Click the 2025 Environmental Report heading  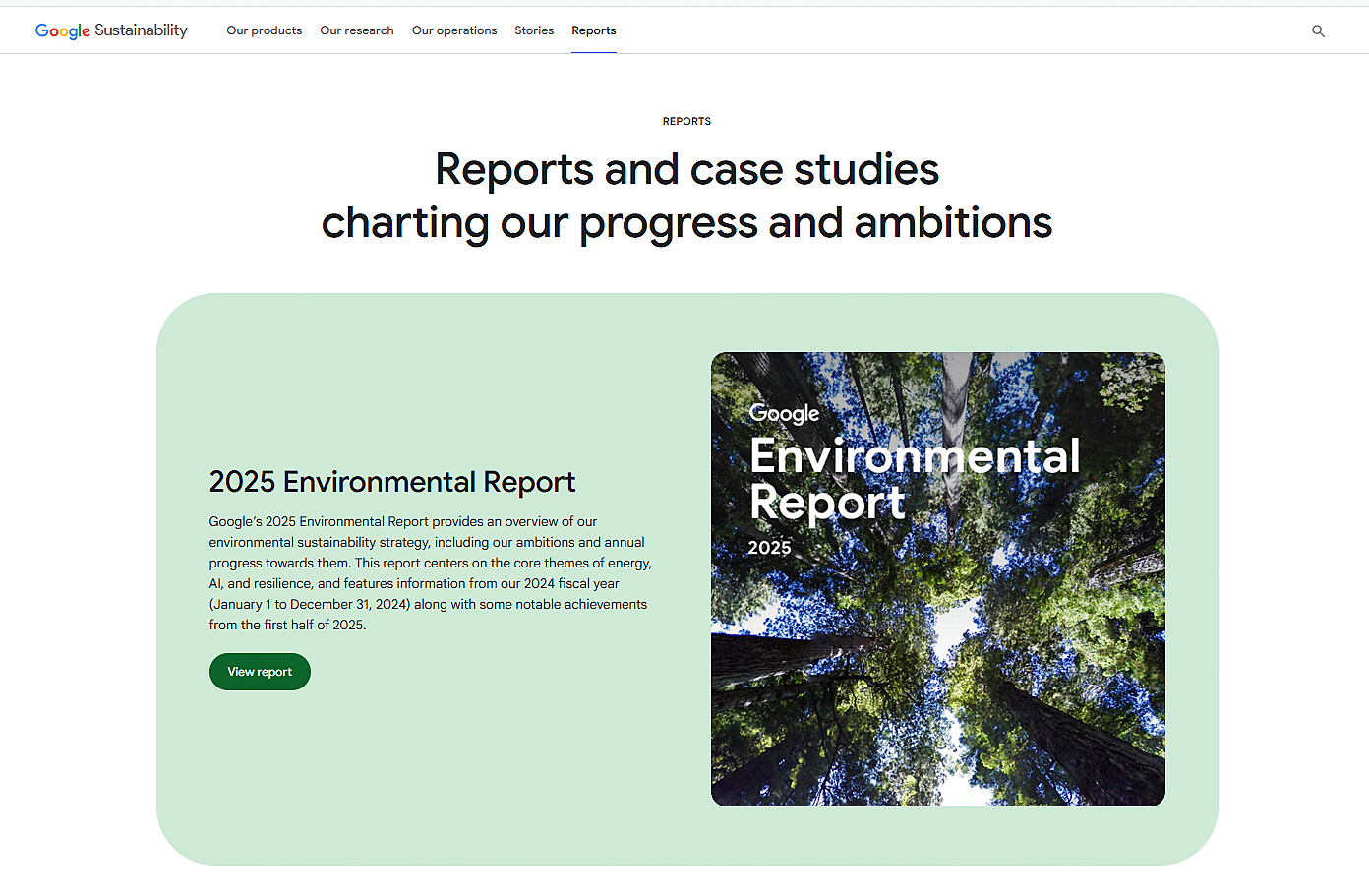392,482
